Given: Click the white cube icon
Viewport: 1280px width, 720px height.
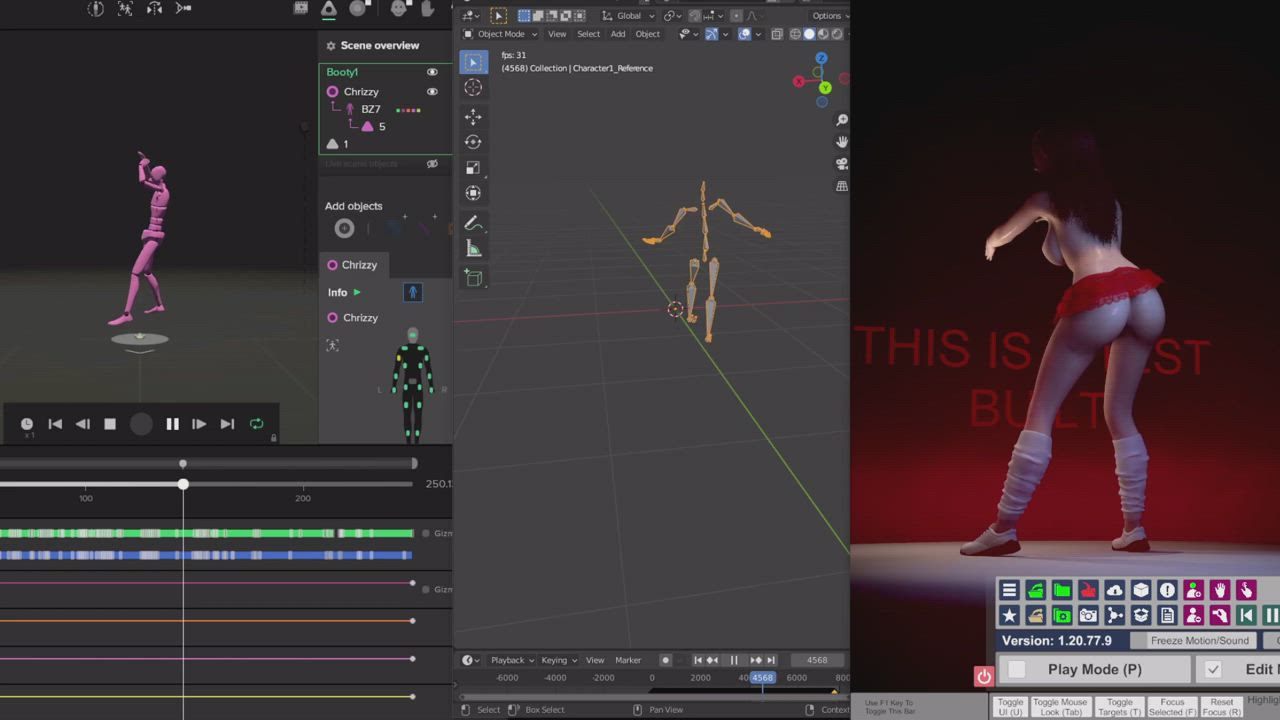Looking at the screenshot, I should 1141,590.
